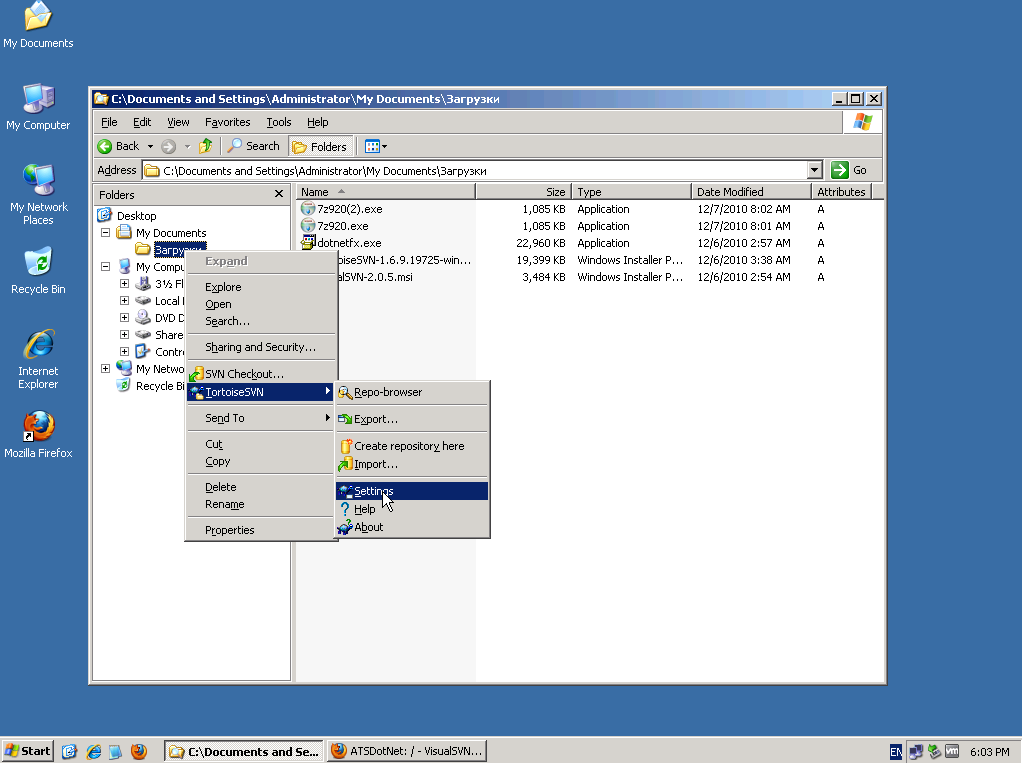Click SVN Checkout... in context menu
1022x763 pixels.
tap(261, 374)
